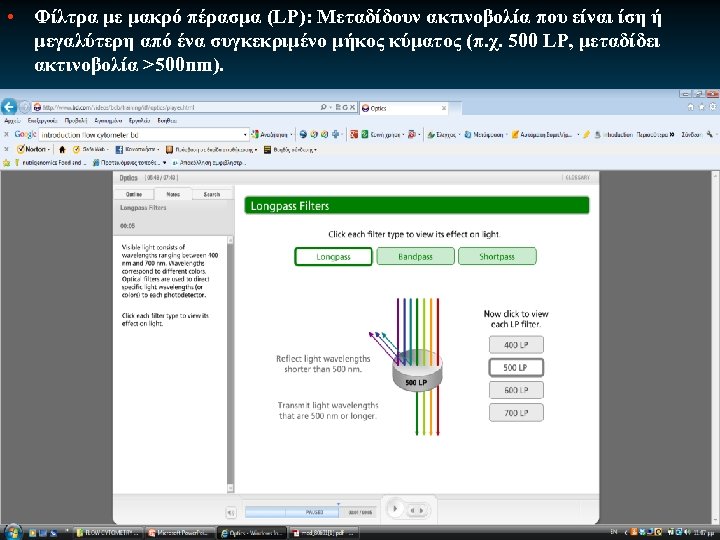Click the player progress bar showing PAUSED

coord(292,512)
